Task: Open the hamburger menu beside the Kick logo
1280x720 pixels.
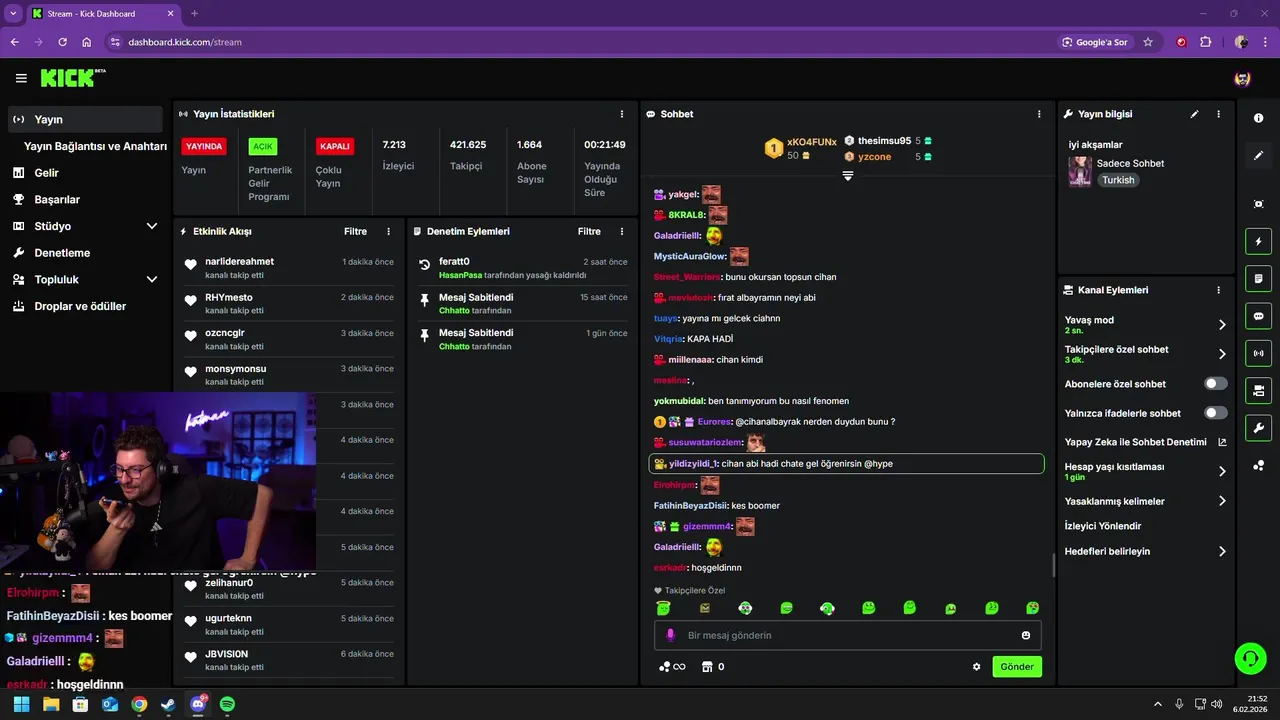Action: click(x=21, y=78)
